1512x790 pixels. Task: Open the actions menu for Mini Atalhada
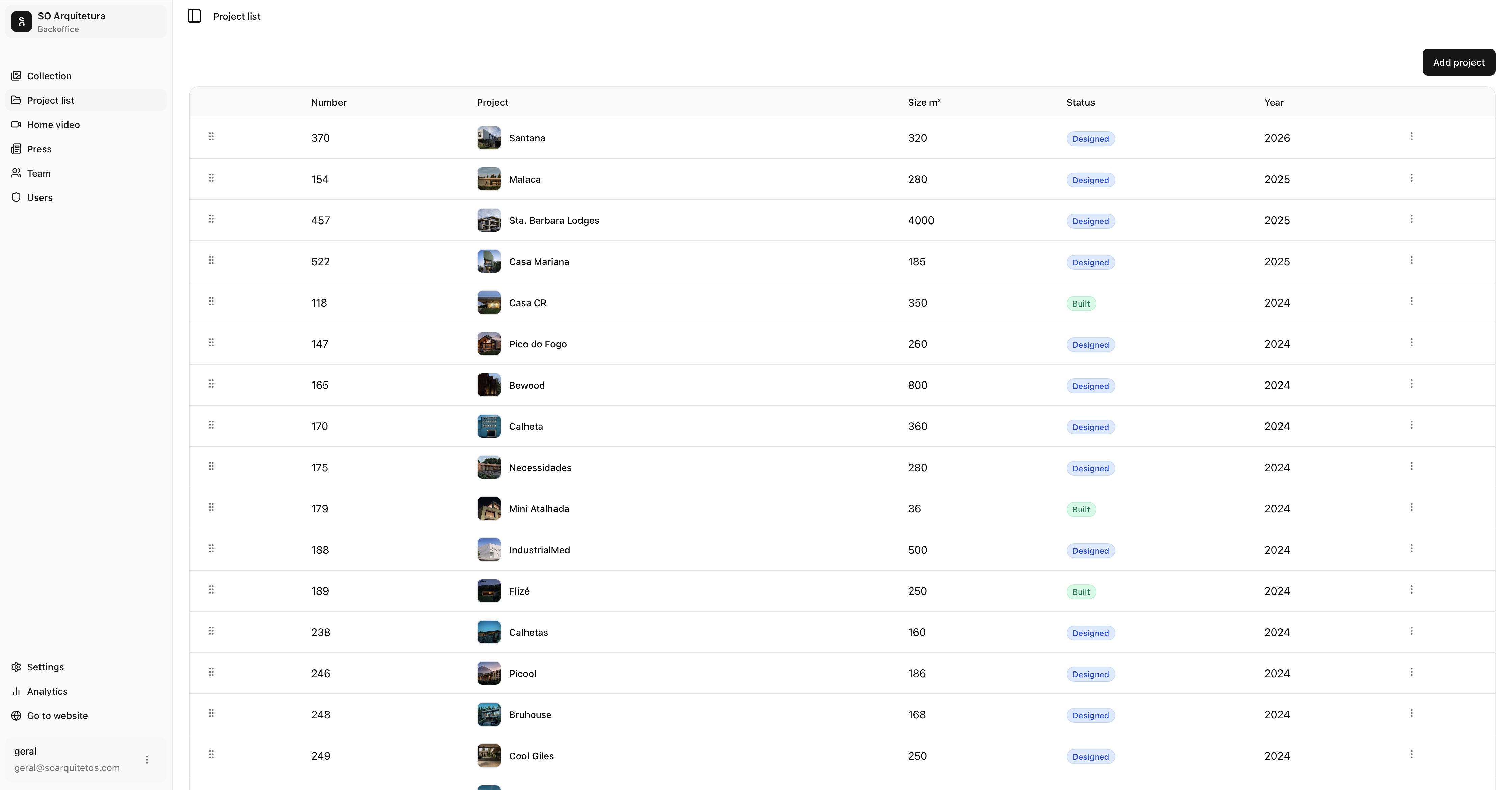(x=1412, y=507)
